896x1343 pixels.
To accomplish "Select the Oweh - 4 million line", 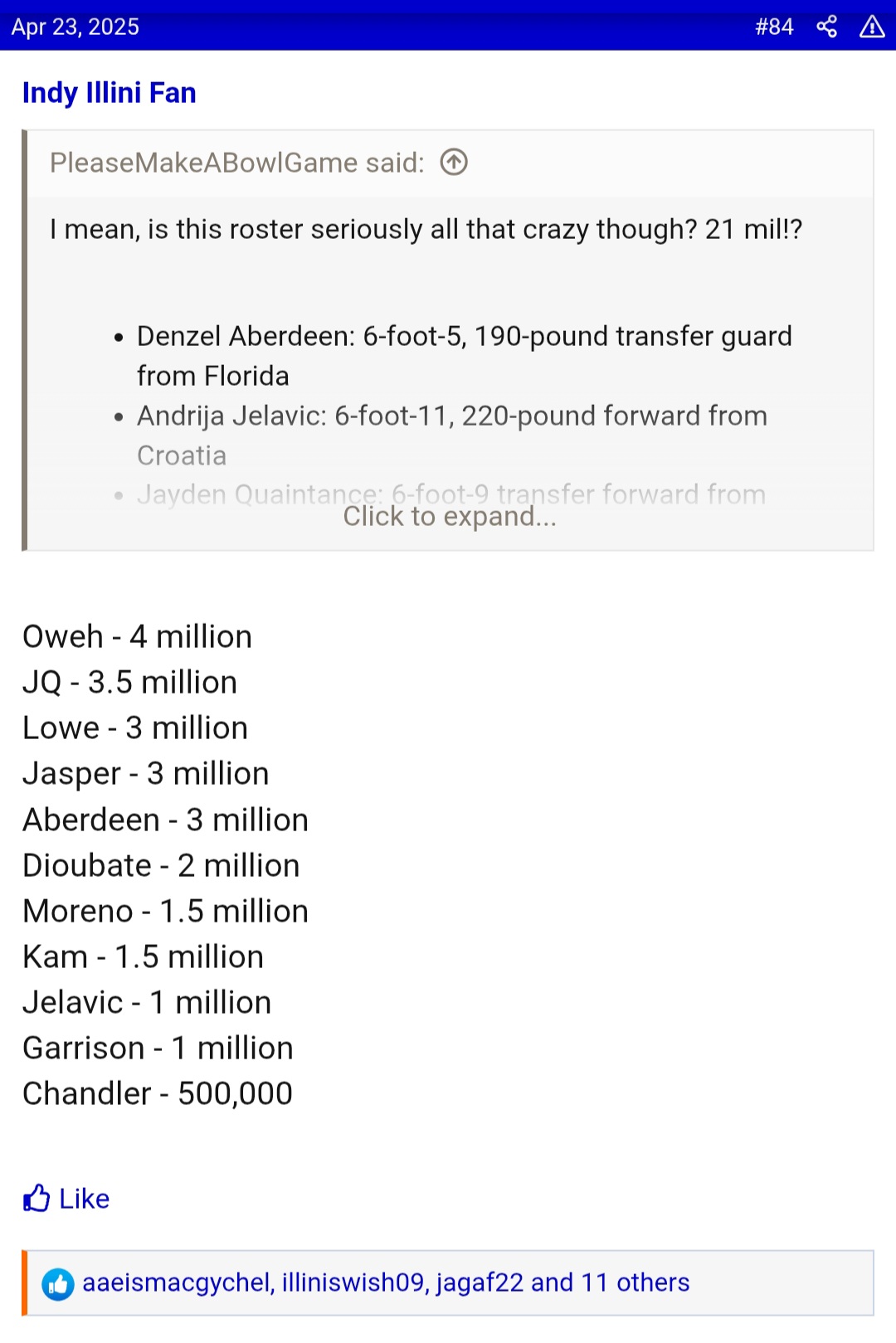I will pos(138,636).
